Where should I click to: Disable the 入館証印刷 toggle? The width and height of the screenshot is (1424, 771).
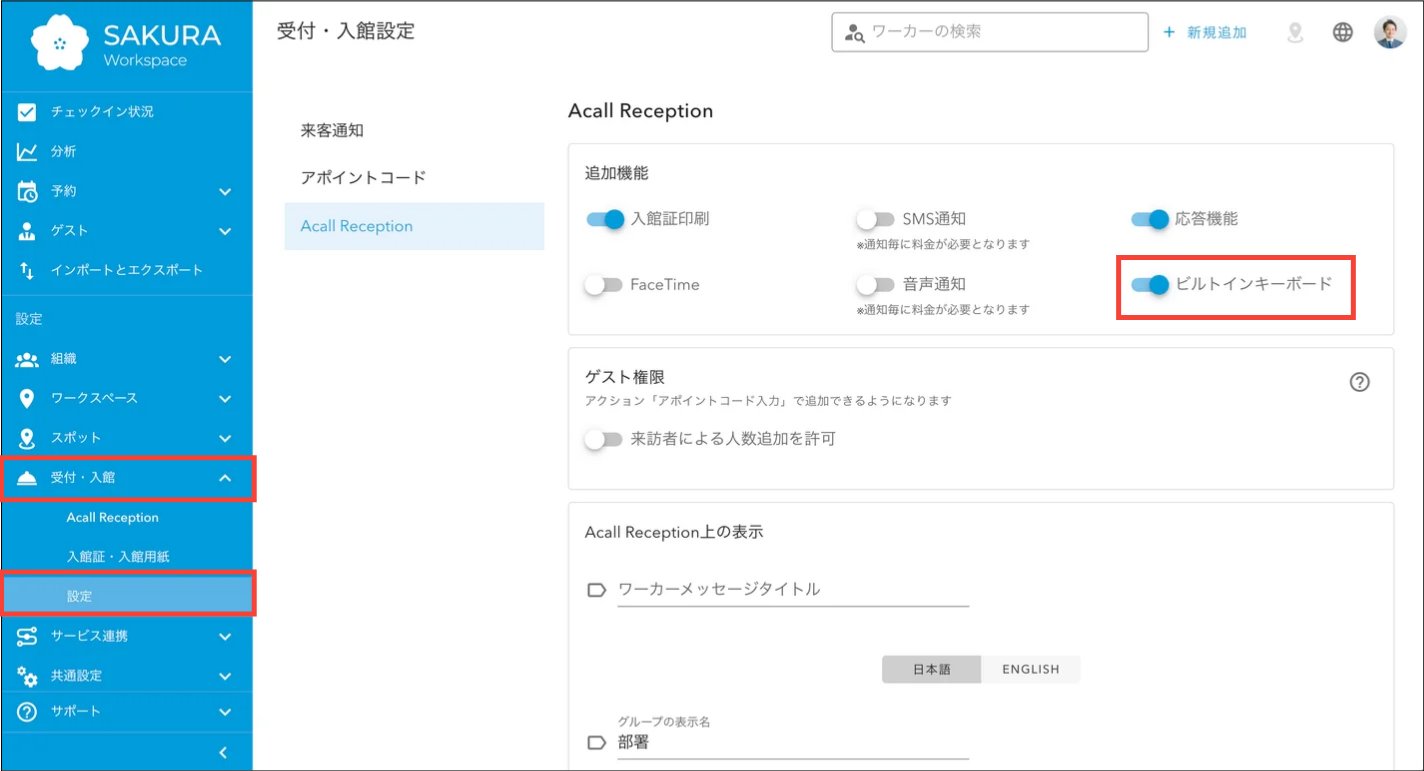tap(605, 219)
